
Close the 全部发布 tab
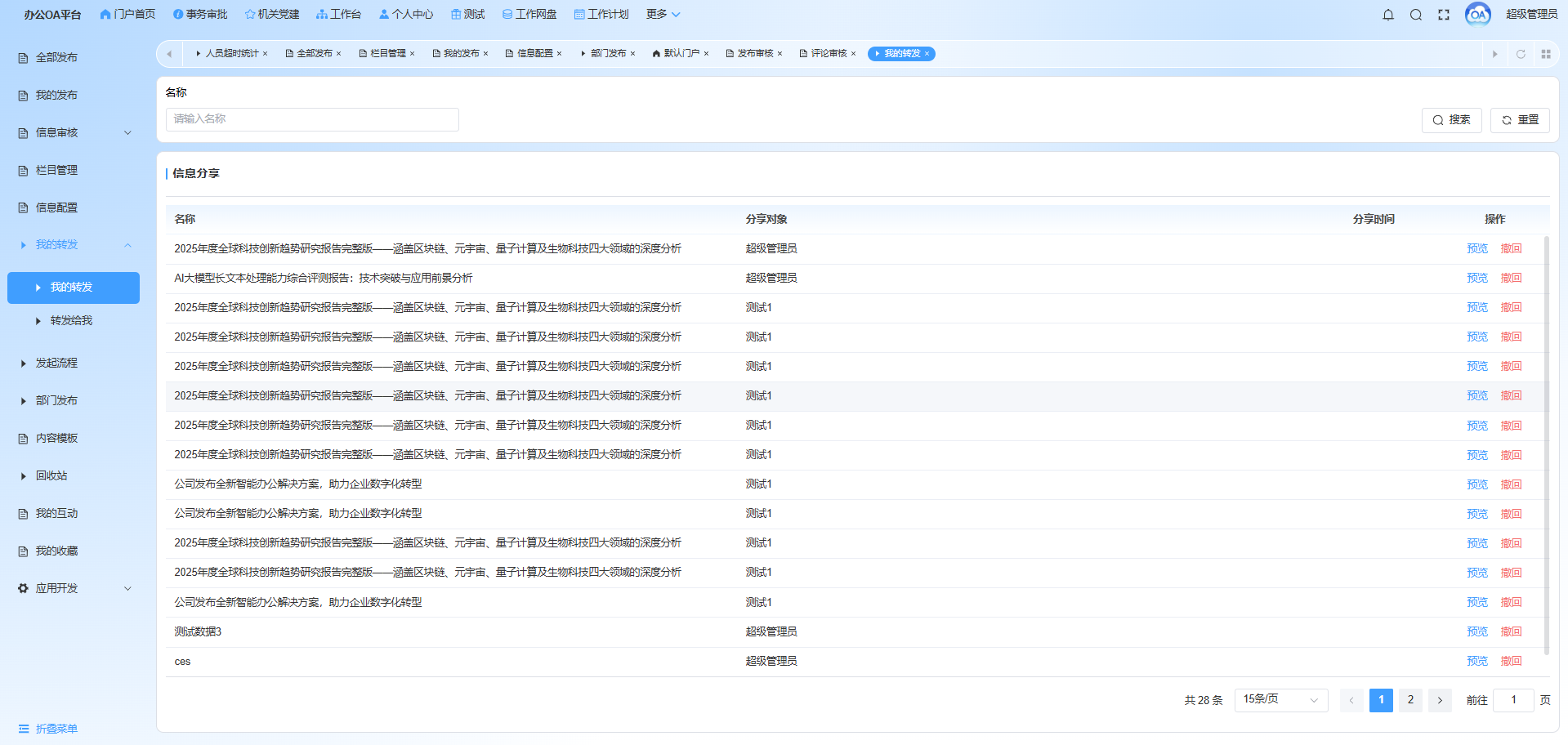(338, 54)
